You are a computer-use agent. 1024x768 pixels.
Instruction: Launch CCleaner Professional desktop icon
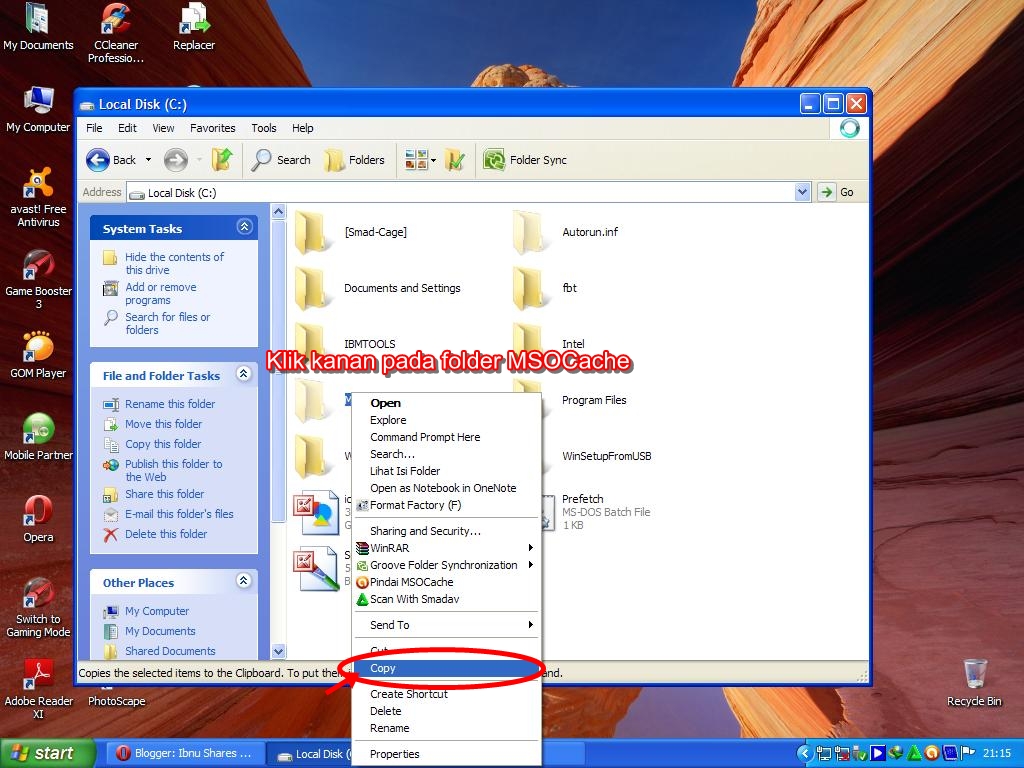(x=115, y=20)
